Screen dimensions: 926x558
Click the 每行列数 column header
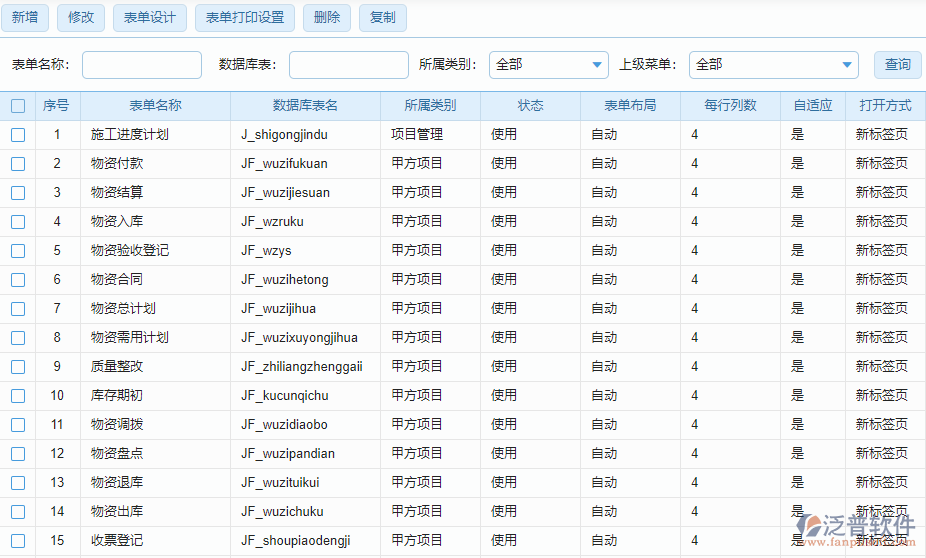(x=731, y=106)
